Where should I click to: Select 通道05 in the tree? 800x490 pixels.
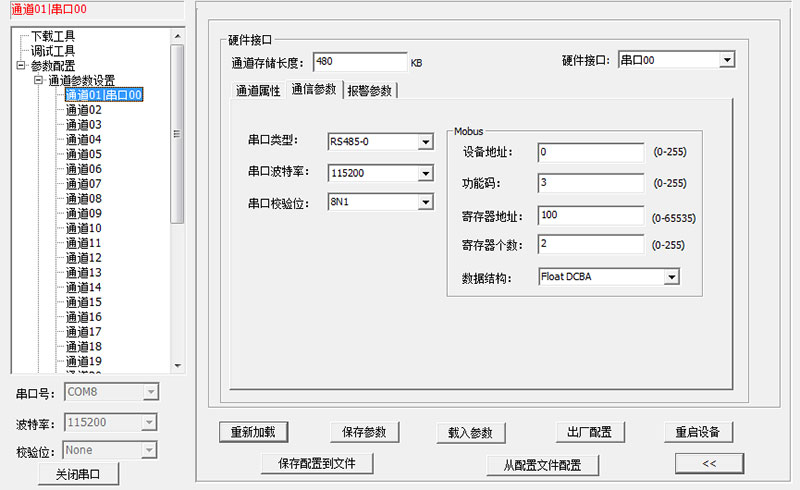pyautogui.click(x=84, y=154)
